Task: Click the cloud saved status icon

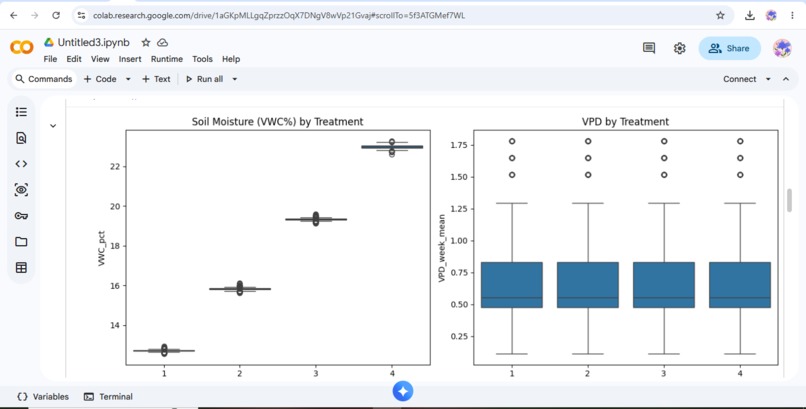Action: [x=162, y=43]
